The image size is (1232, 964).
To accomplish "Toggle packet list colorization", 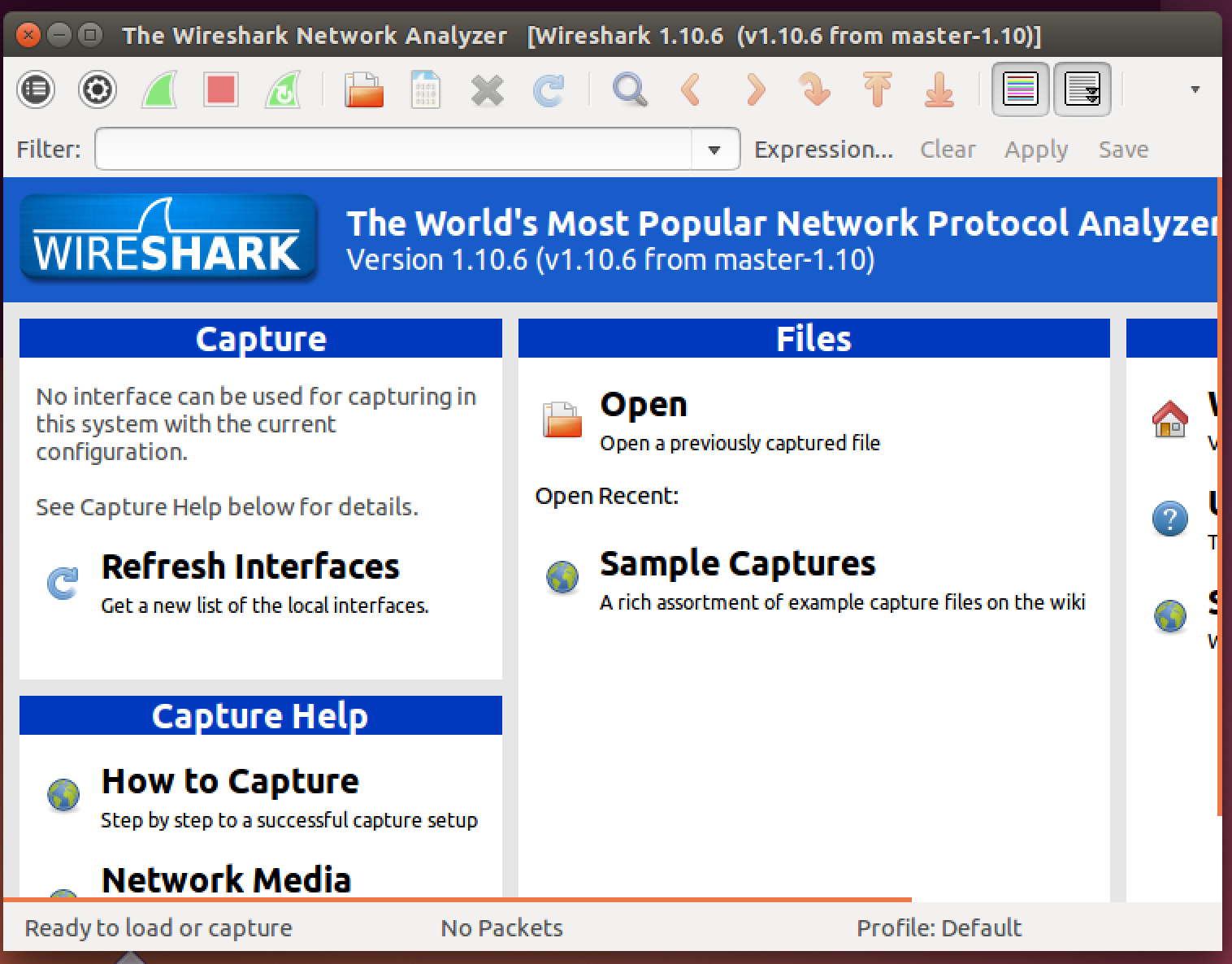I will [x=1021, y=89].
